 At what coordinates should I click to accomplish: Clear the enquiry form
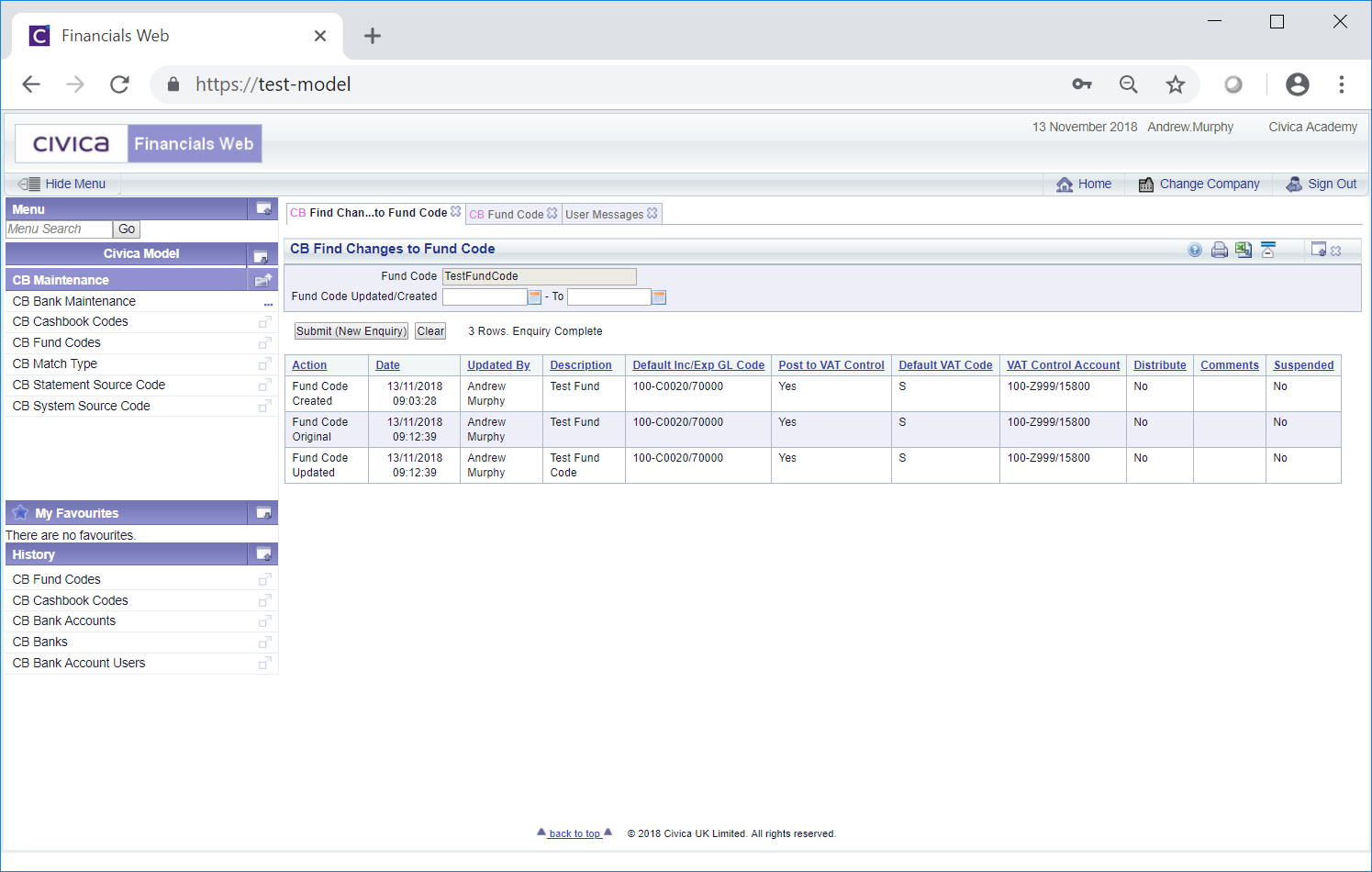click(430, 331)
